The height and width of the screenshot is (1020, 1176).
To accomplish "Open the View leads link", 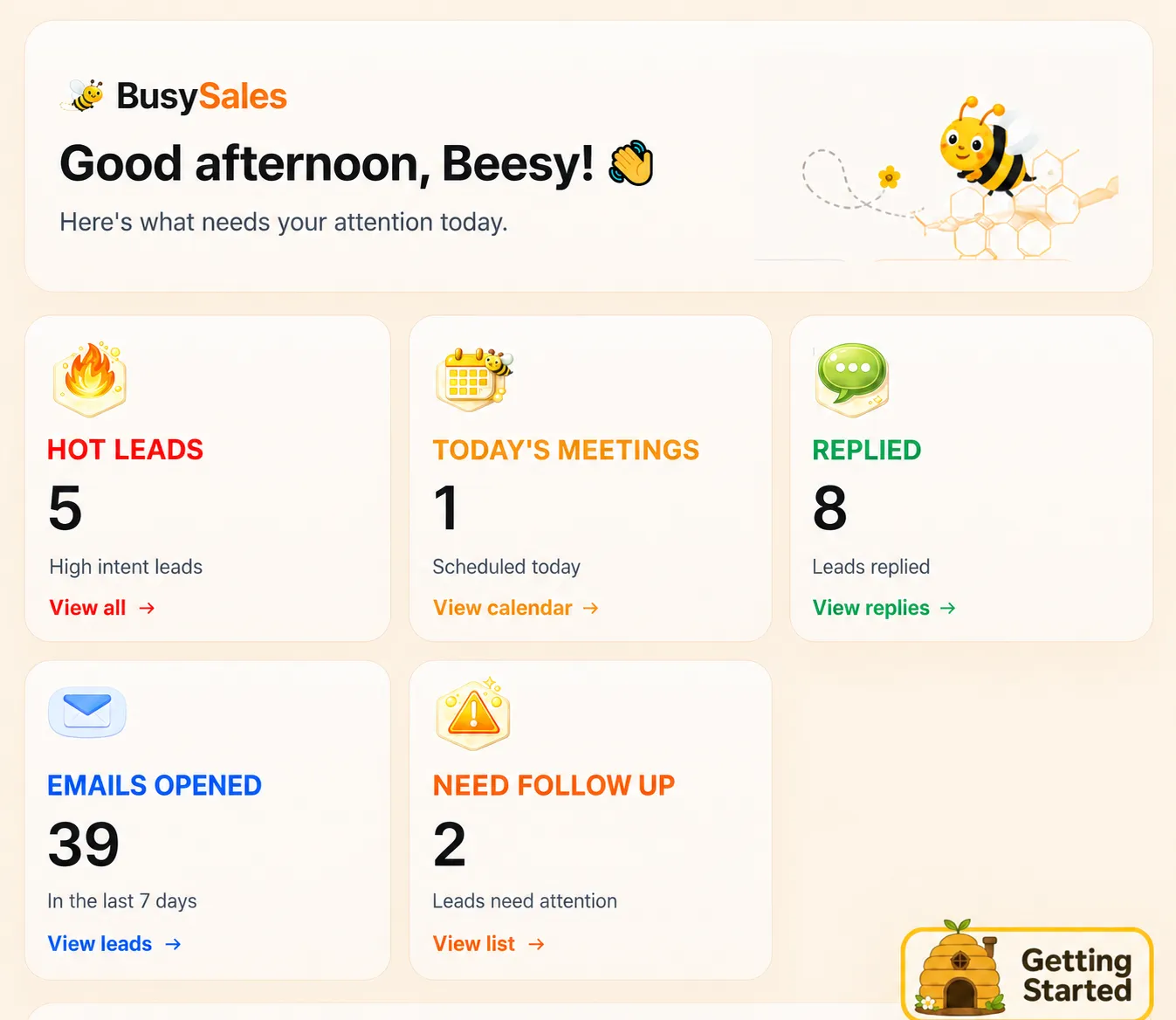I will tap(114, 944).
